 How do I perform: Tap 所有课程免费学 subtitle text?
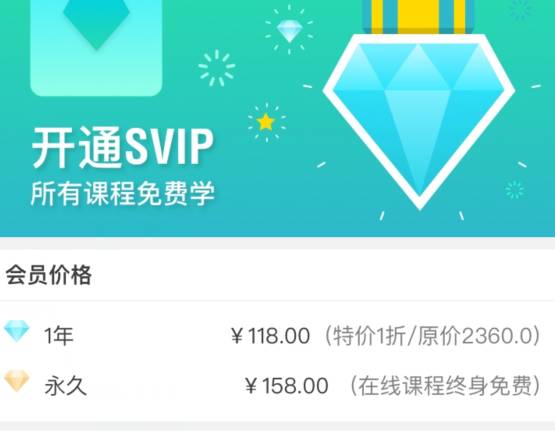point(123,193)
